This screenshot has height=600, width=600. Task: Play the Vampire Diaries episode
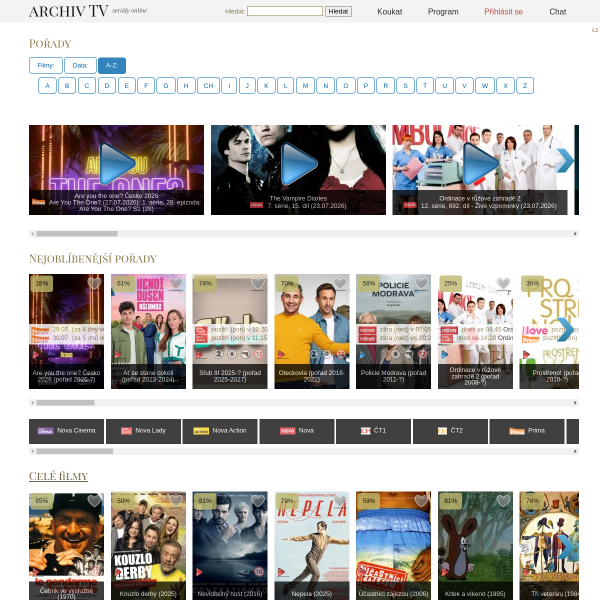tap(299, 164)
